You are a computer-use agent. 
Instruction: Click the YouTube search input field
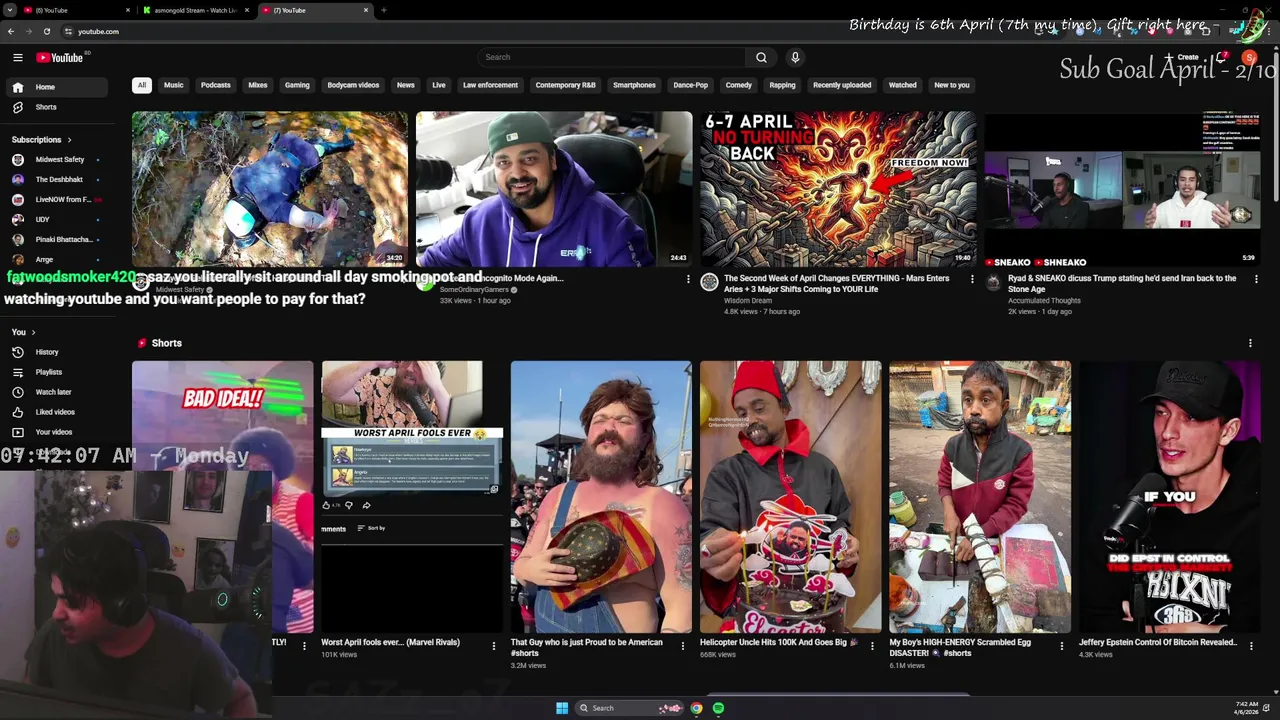coord(611,57)
